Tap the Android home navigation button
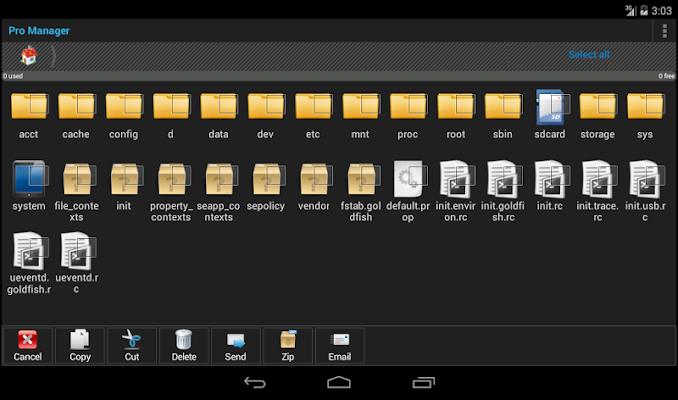 pos(339,382)
